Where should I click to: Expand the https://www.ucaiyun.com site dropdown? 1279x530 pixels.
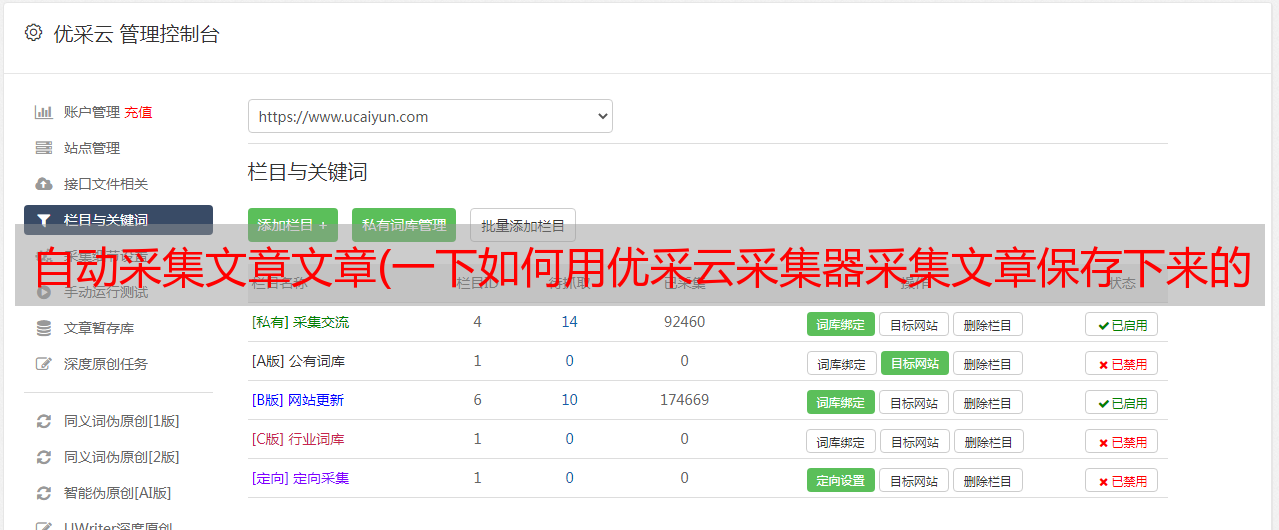[430, 116]
